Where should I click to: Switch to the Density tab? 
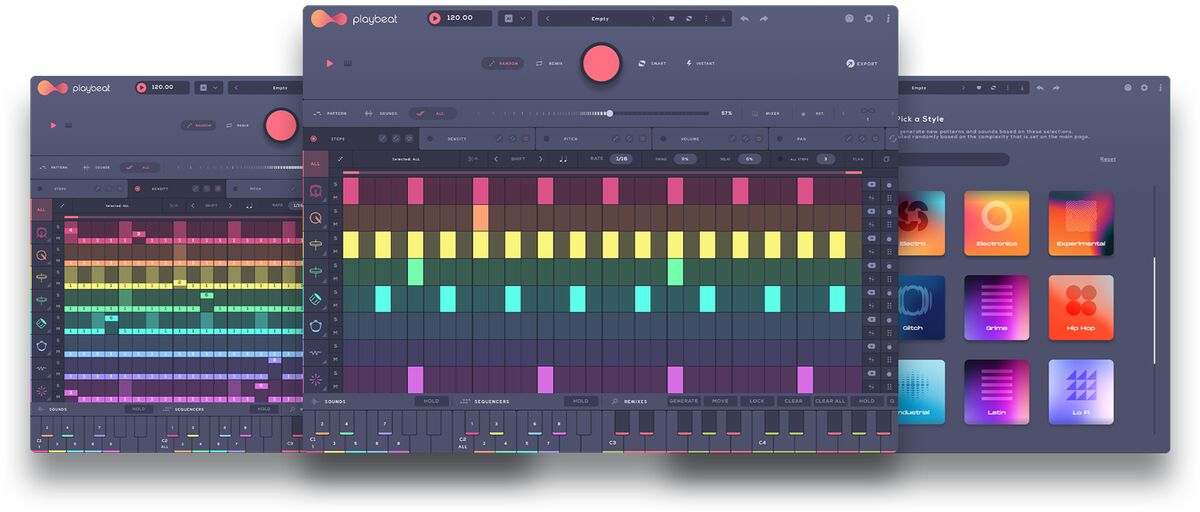pyautogui.click(x=457, y=138)
